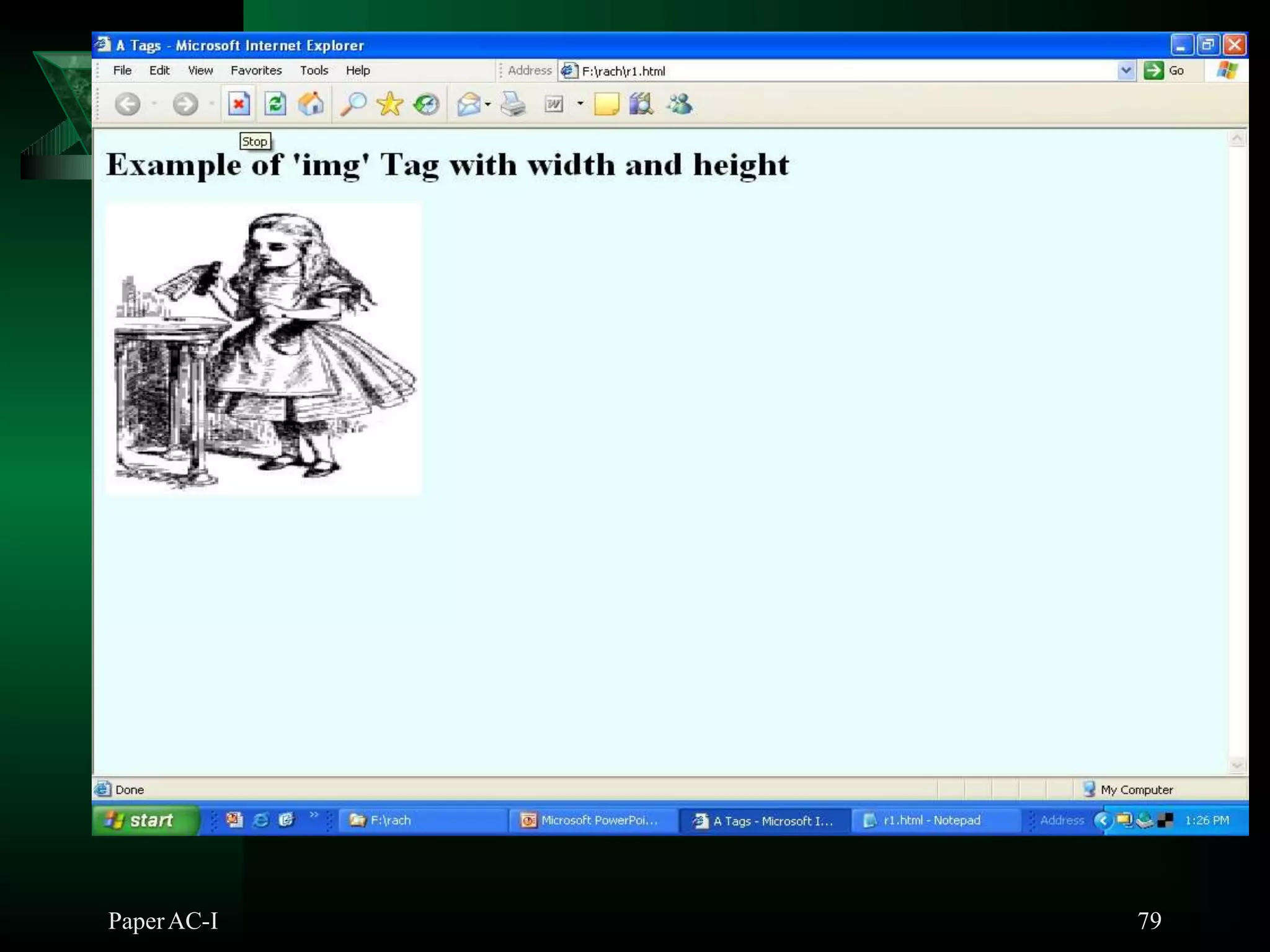
Task: Click the Print icon
Action: [513, 104]
